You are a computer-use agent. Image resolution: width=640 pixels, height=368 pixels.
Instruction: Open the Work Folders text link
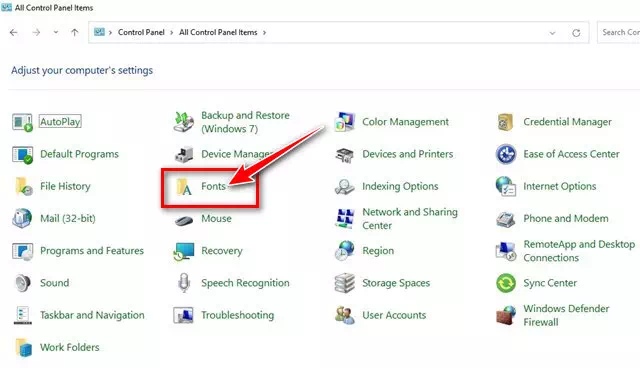pos(70,347)
